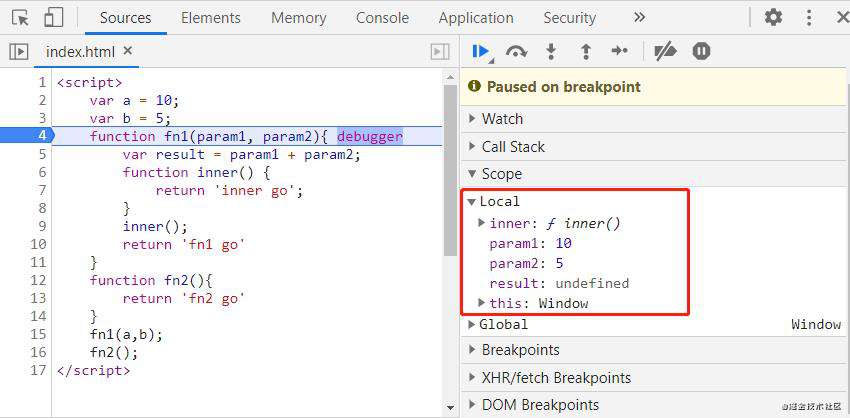
Task: Click the code editor vertical scrollbar
Action: pyautogui.click(x=450, y=170)
